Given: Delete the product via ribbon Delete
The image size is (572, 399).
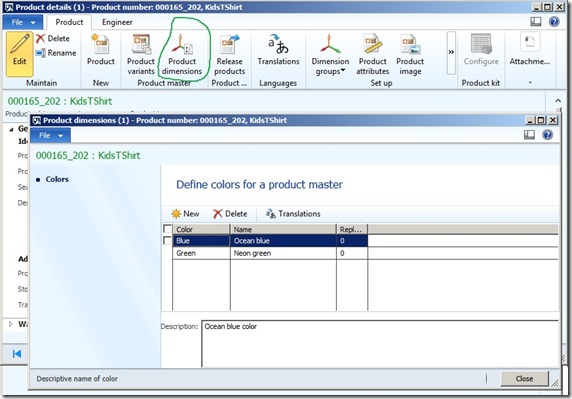Looking at the screenshot, I should [53, 38].
